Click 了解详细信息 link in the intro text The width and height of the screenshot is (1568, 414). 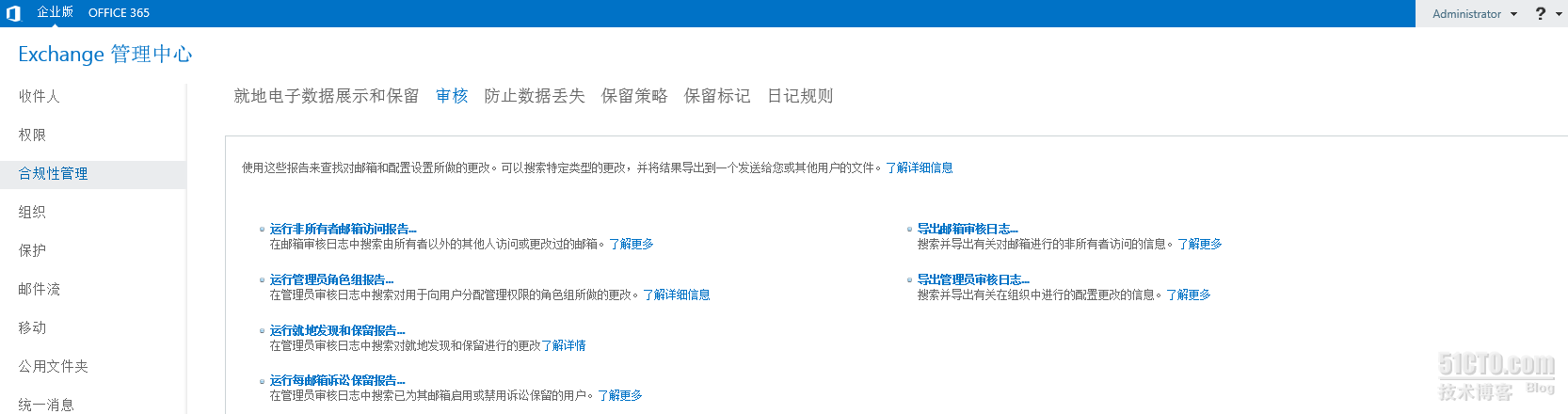920,167
